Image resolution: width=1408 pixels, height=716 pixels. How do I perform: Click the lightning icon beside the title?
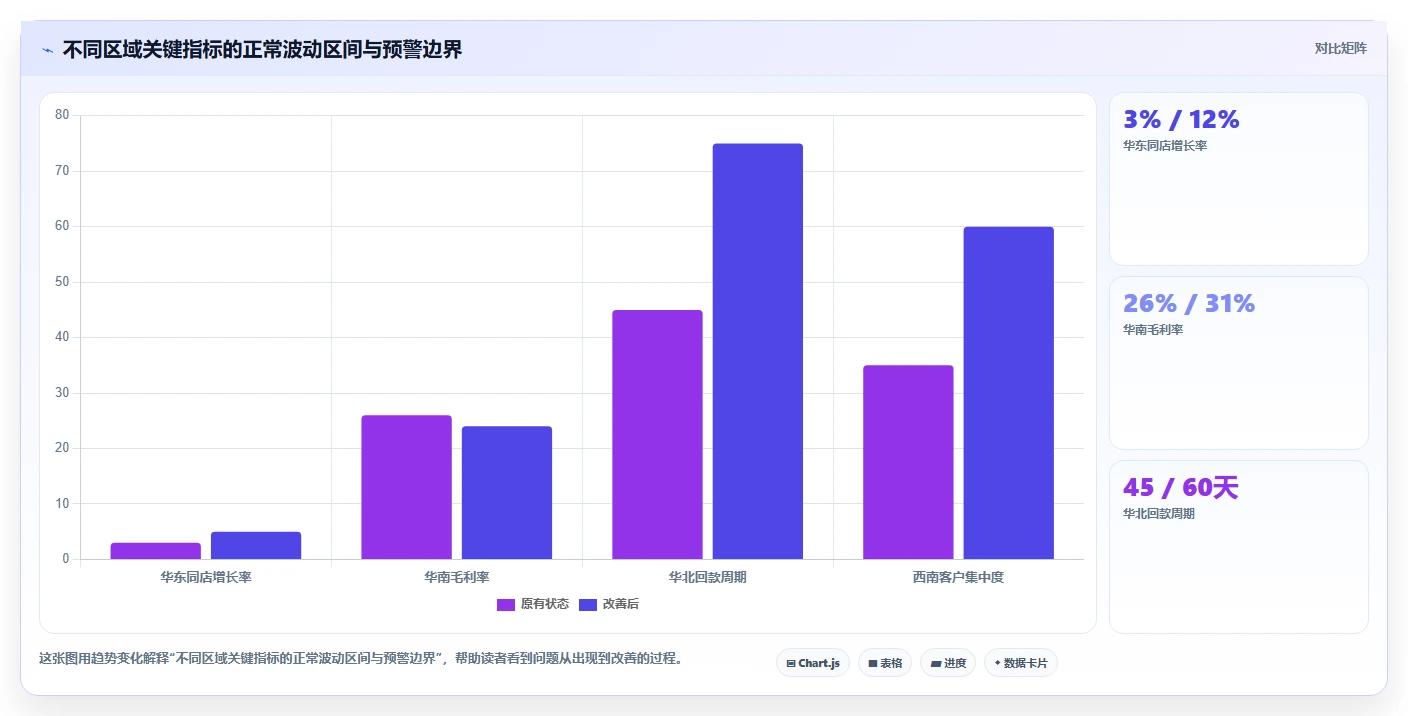tap(47, 50)
